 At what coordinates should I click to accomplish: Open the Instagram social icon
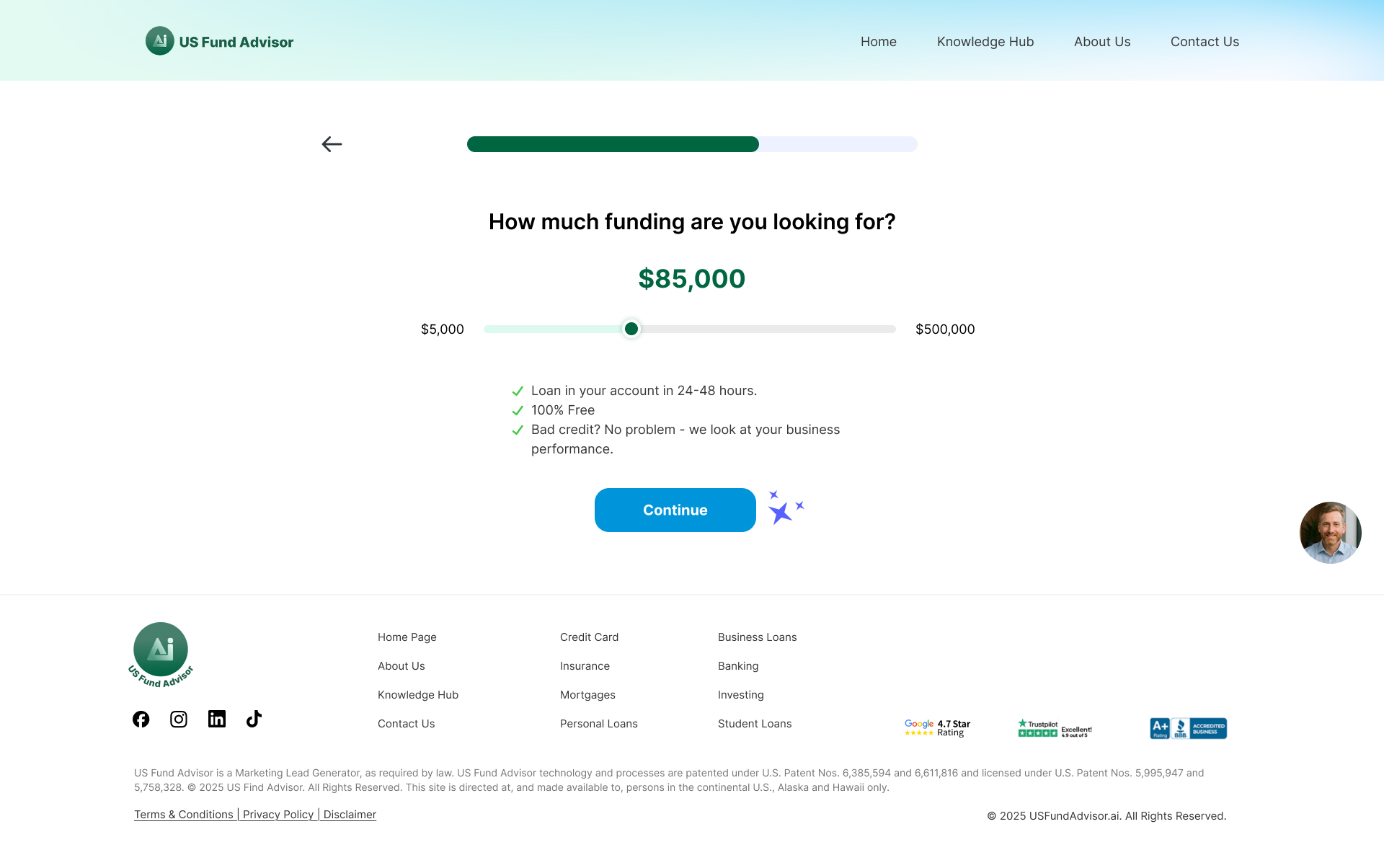click(179, 719)
